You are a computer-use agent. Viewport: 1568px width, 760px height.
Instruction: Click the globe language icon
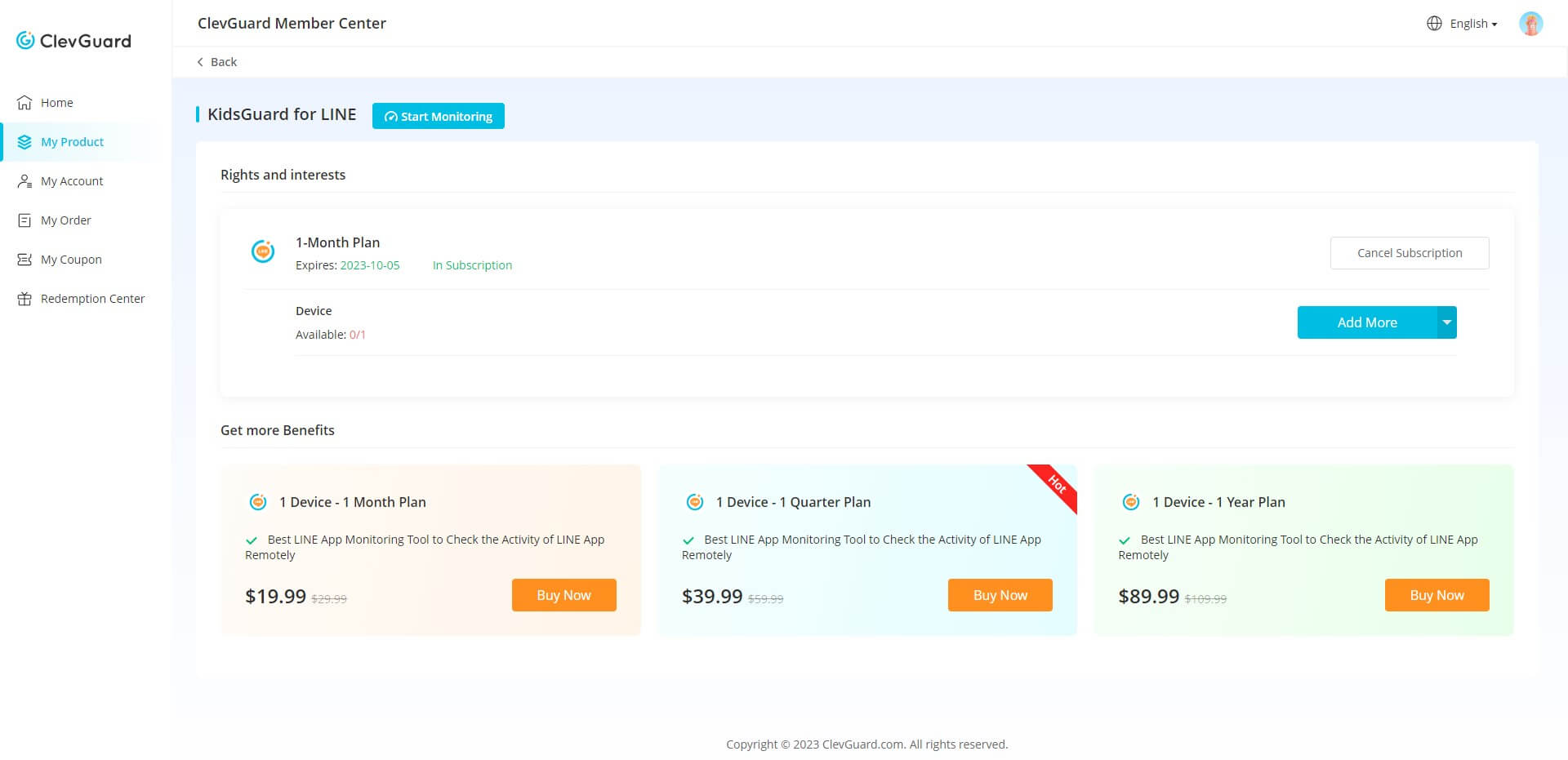point(1434,24)
